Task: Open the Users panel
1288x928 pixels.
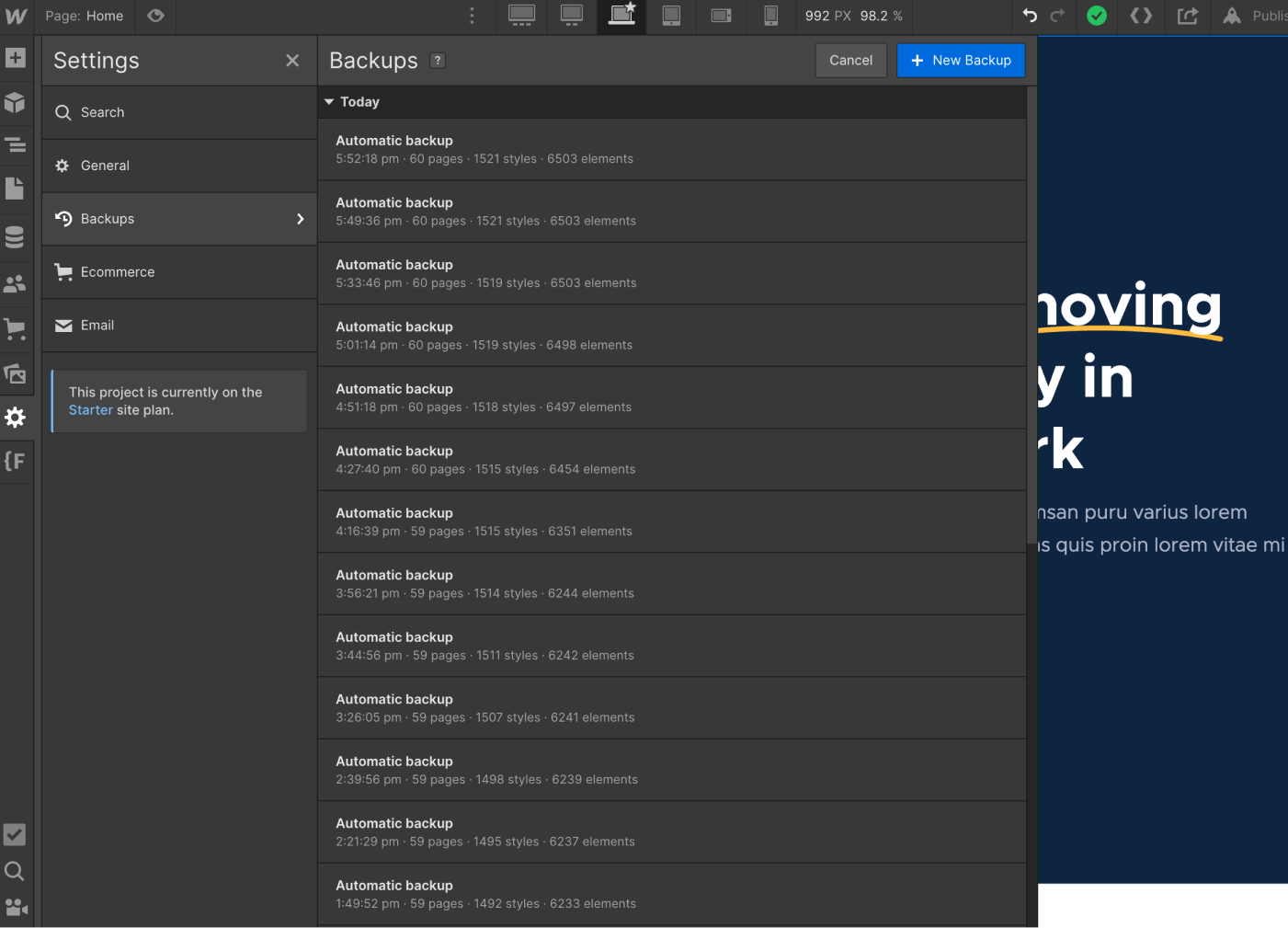Action: point(16,283)
